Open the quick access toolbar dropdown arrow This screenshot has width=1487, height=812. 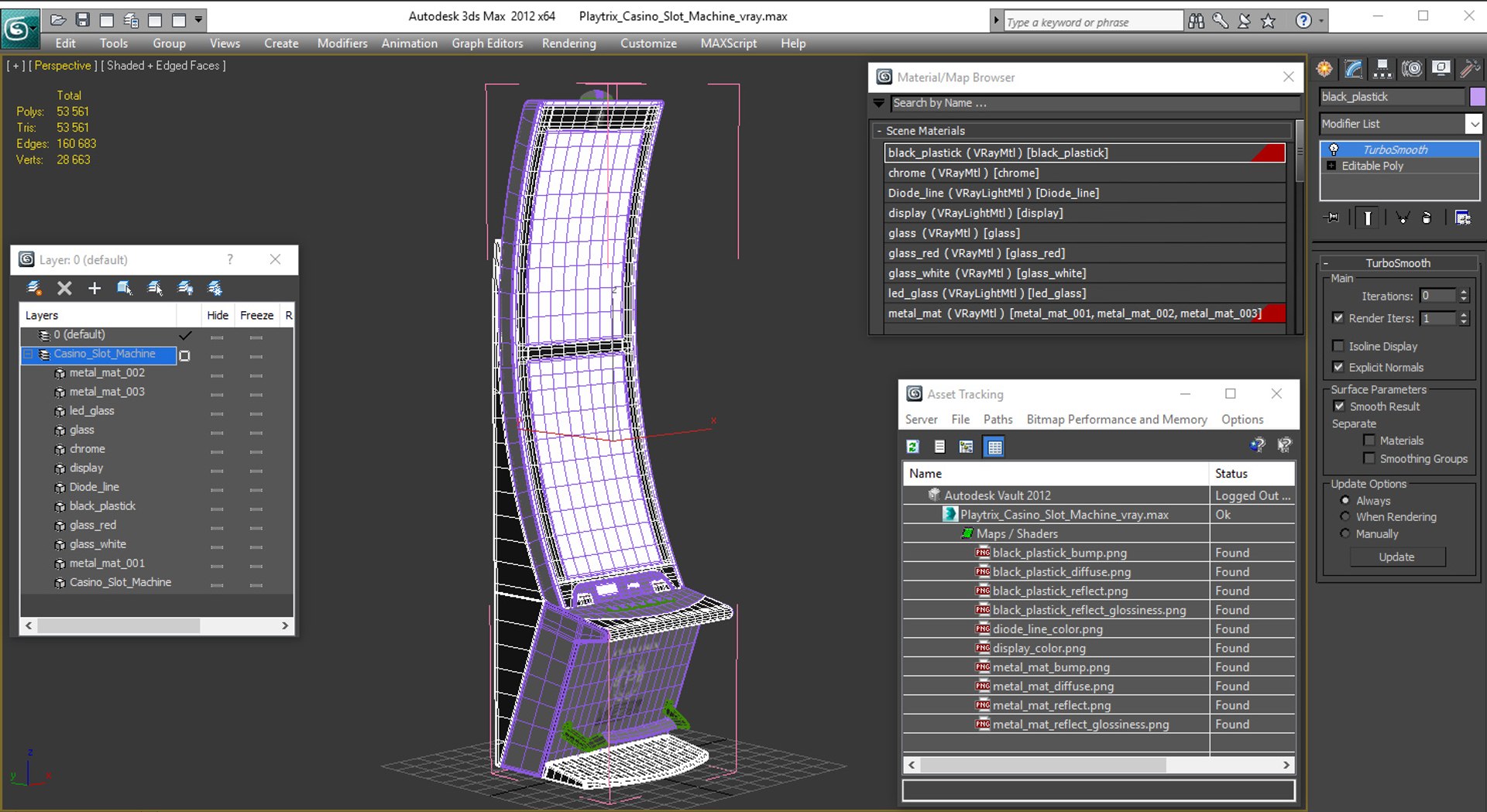pos(199,20)
